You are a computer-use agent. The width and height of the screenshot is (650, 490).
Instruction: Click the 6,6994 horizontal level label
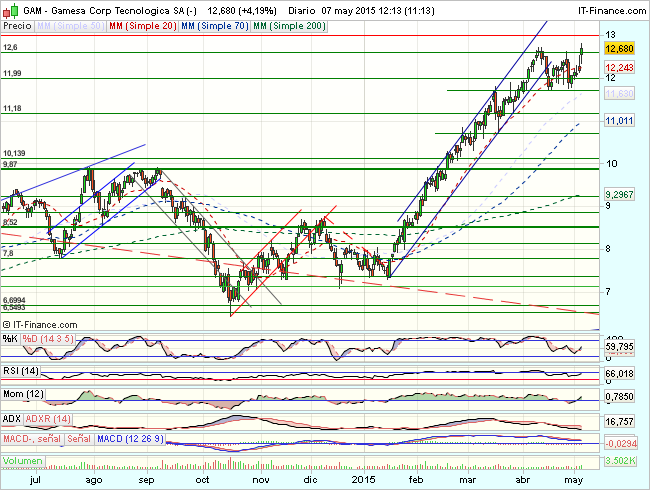pos(14,300)
